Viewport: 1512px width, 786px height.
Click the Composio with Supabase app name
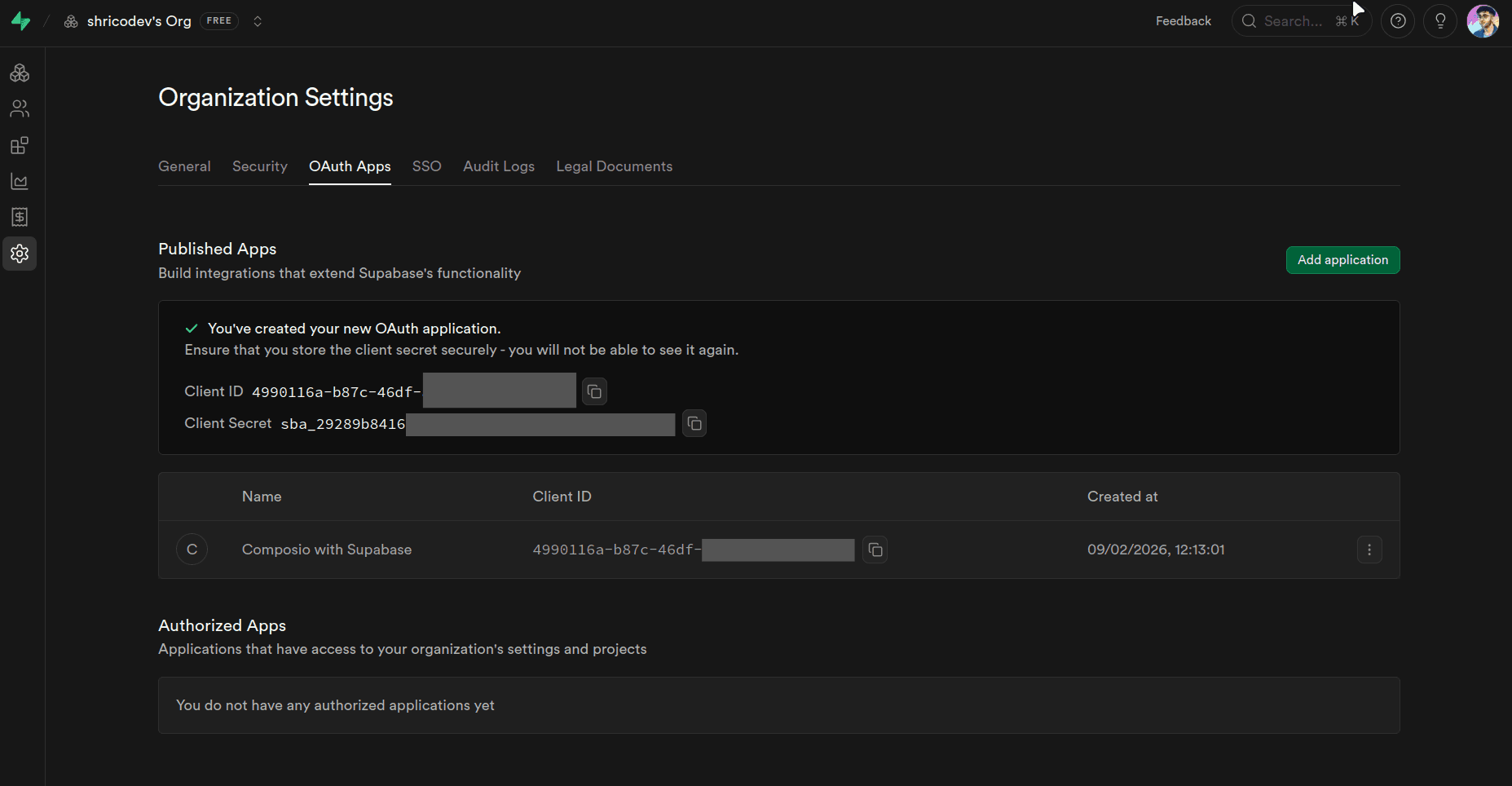click(327, 550)
